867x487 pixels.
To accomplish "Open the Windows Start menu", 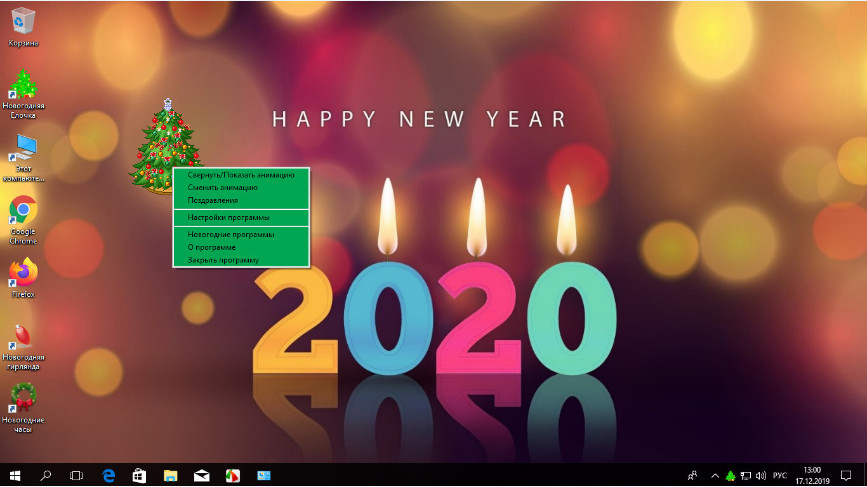I will (x=15, y=475).
